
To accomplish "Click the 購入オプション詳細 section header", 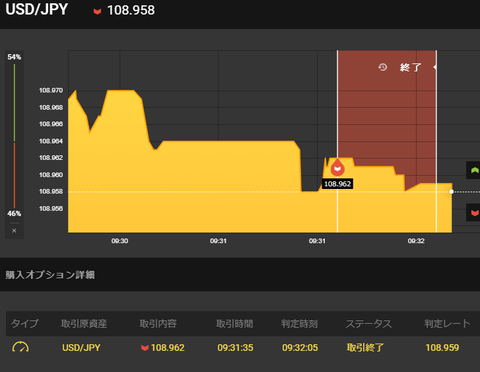I will click(50, 275).
